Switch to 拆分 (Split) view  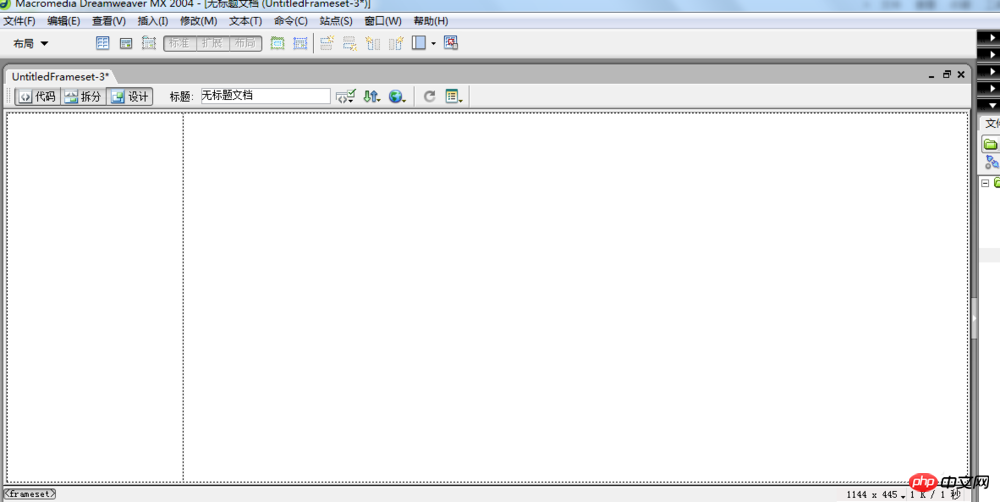pos(83,97)
